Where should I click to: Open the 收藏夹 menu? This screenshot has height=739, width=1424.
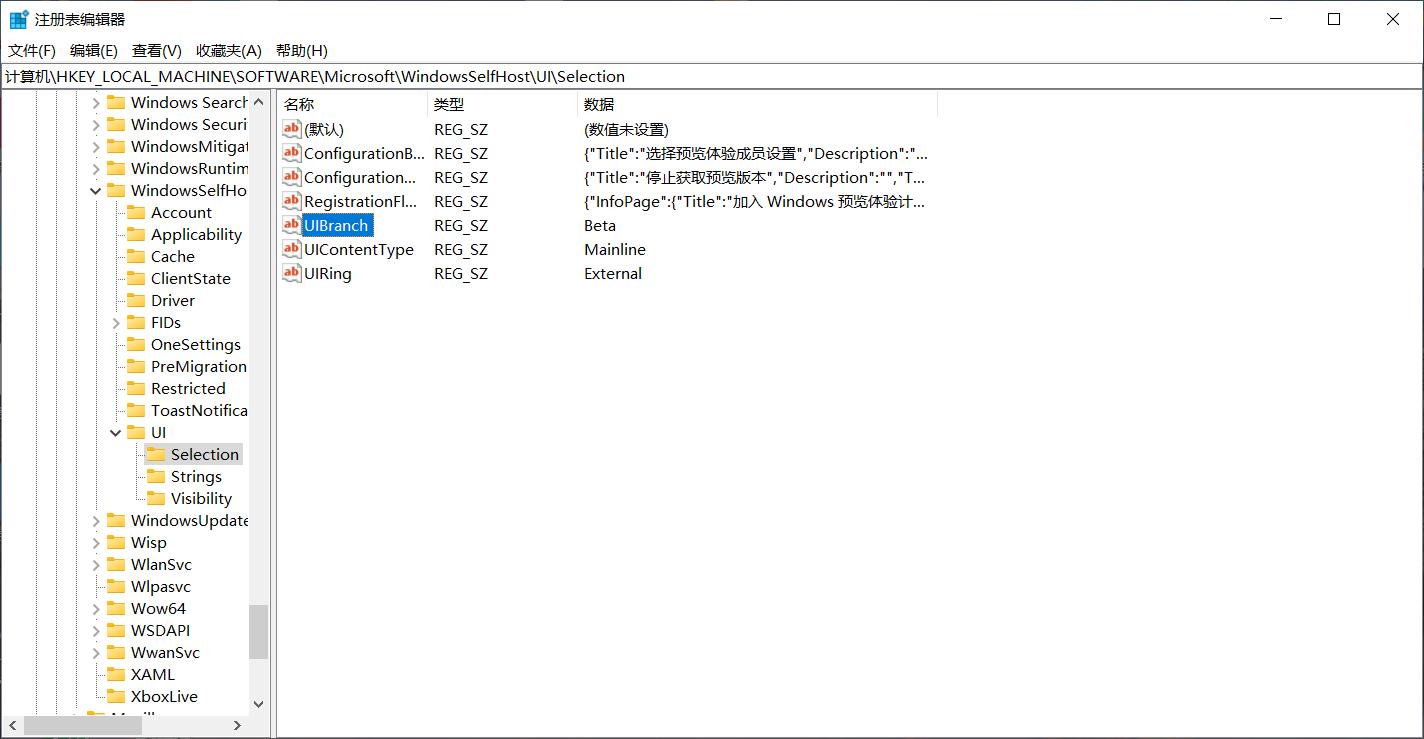[226, 50]
